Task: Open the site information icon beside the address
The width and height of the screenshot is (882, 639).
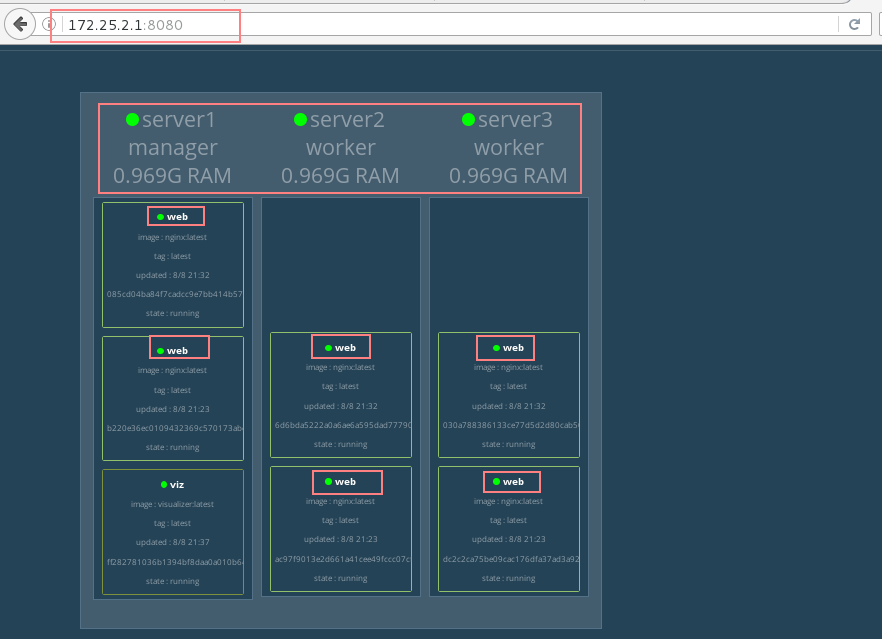Action: click(49, 24)
